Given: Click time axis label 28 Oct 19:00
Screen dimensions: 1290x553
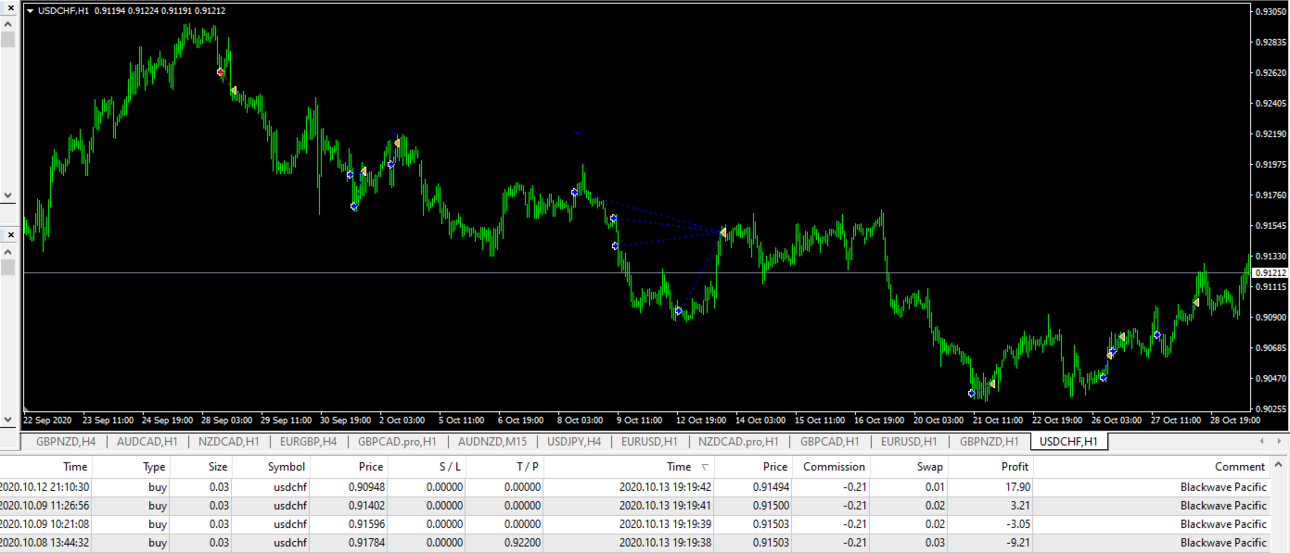Looking at the screenshot, I should (x=1235, y=420).
